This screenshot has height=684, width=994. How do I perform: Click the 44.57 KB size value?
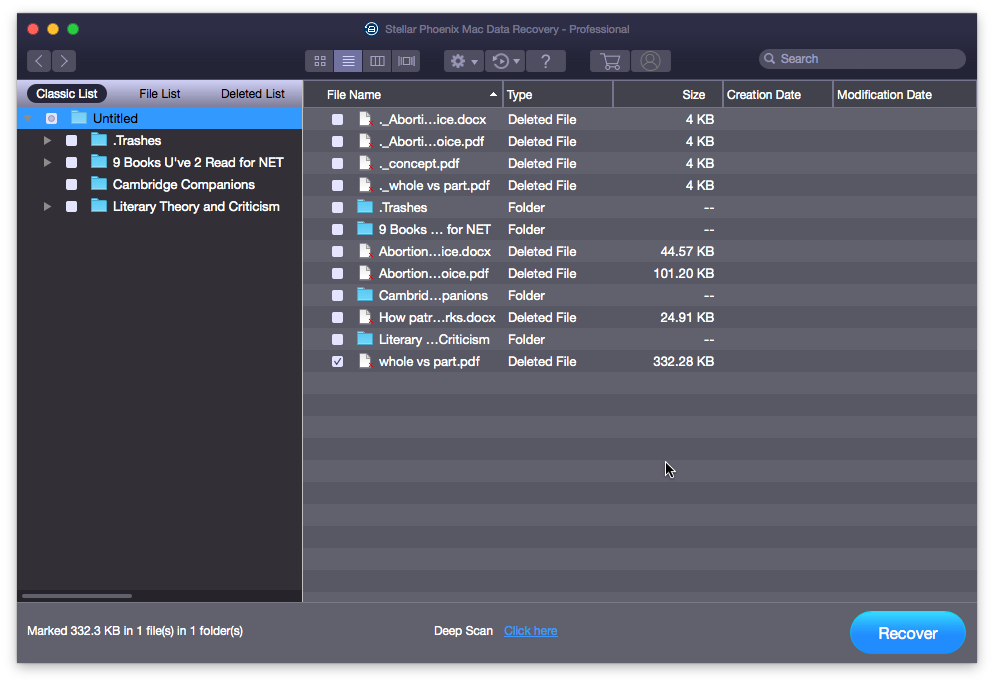click(687, 252)
